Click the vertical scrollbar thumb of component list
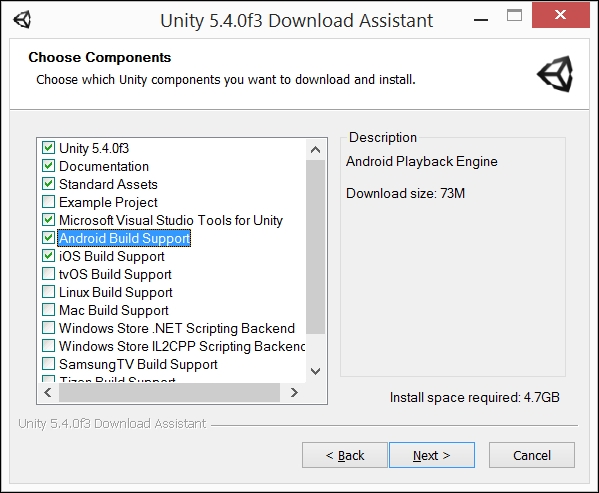 pos(316,247)
